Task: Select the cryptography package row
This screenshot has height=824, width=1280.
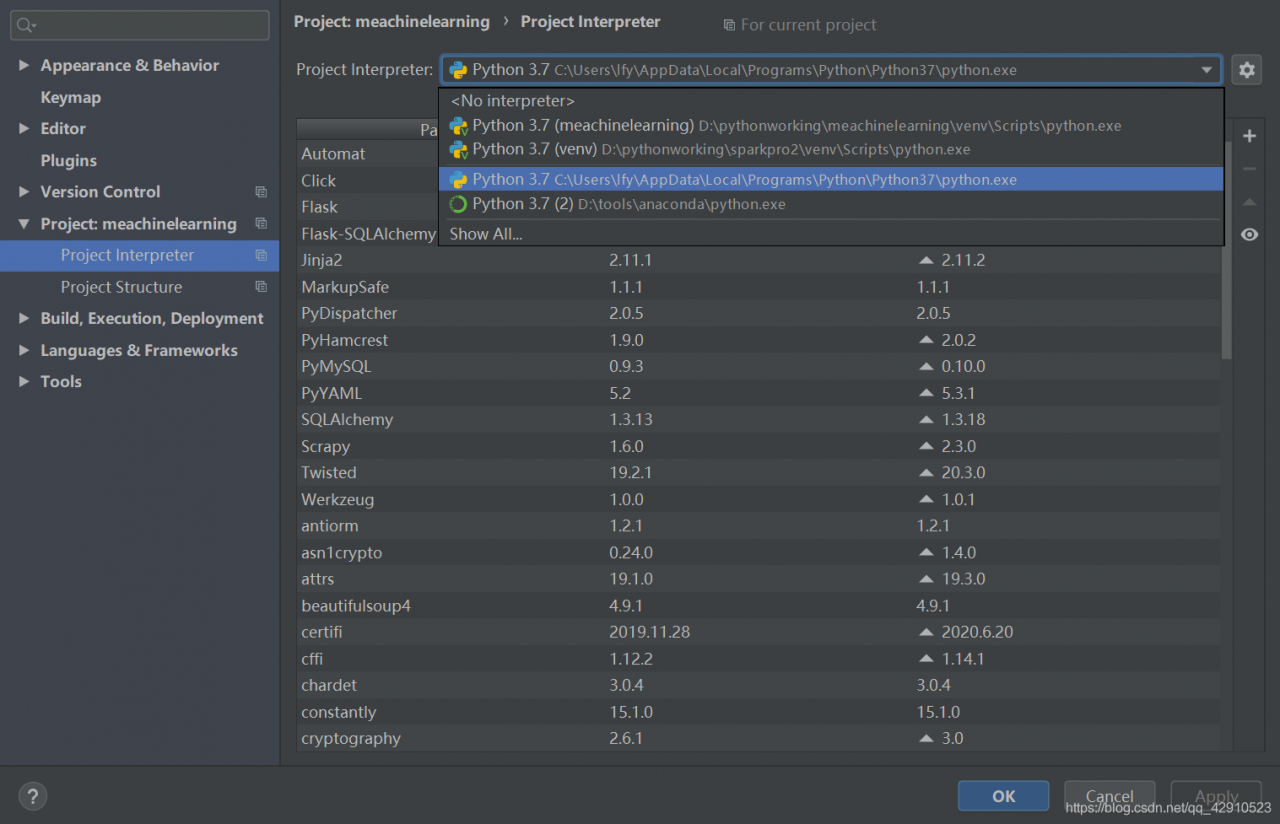Action: [760, 739]
